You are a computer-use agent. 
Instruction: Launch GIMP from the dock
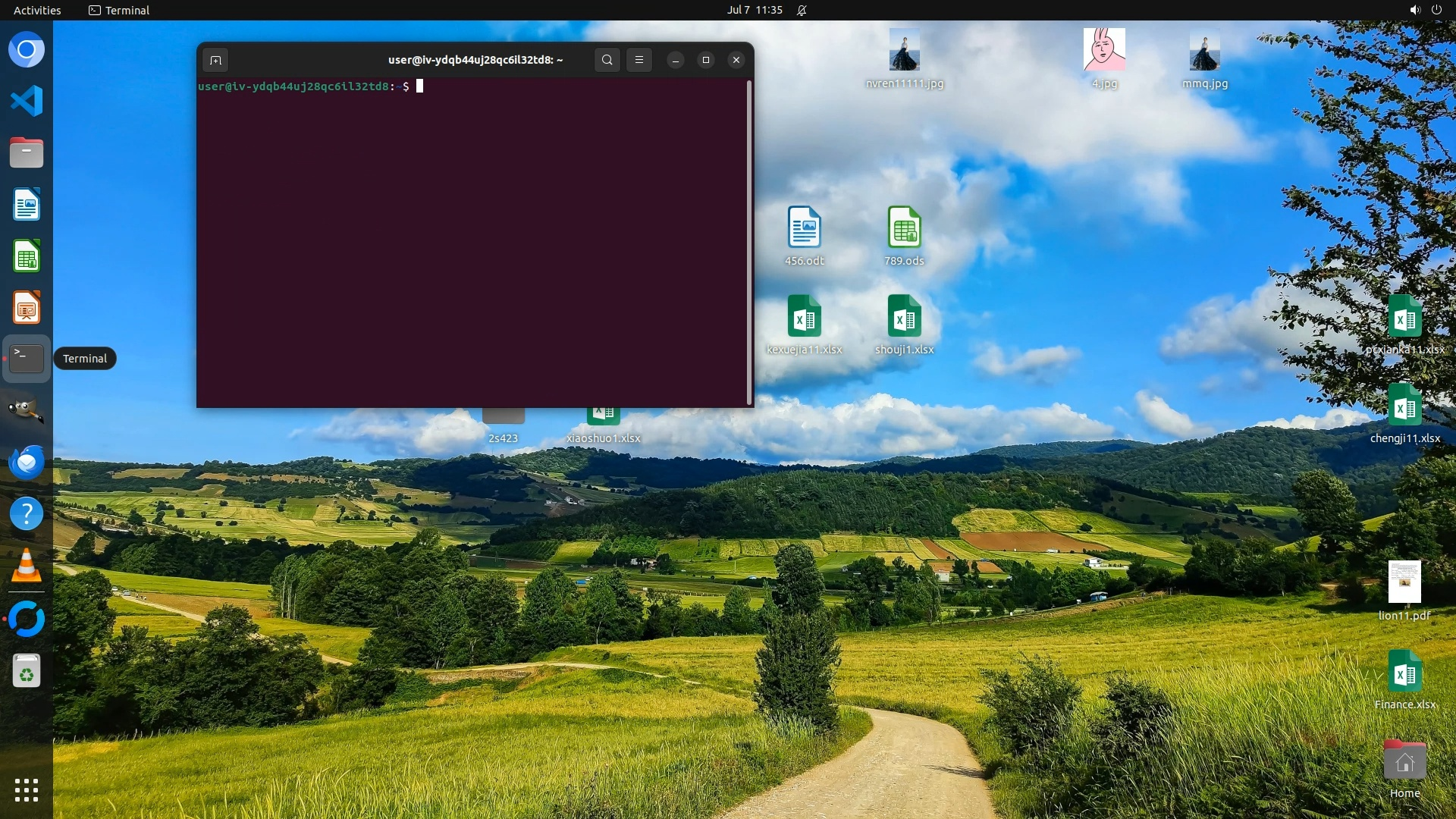tap(27, 410)
